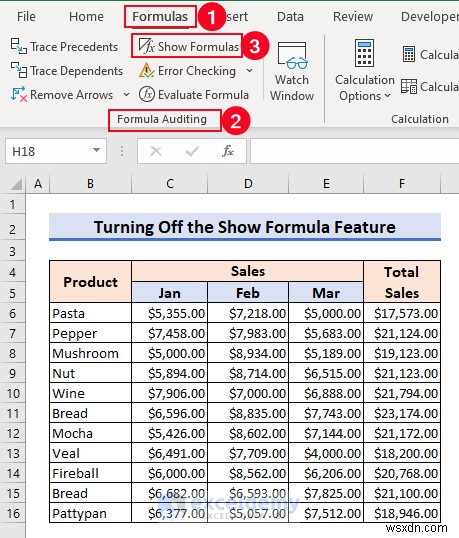
Task: Open the Name Box dropdown arrow
Action: 97,150
